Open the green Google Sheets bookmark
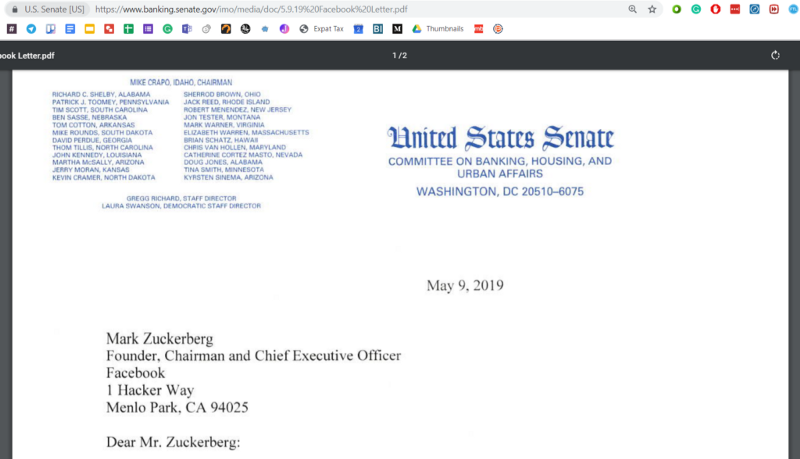Screen dimensions: 800x459 pyautogui.click(x=129, y=29)
